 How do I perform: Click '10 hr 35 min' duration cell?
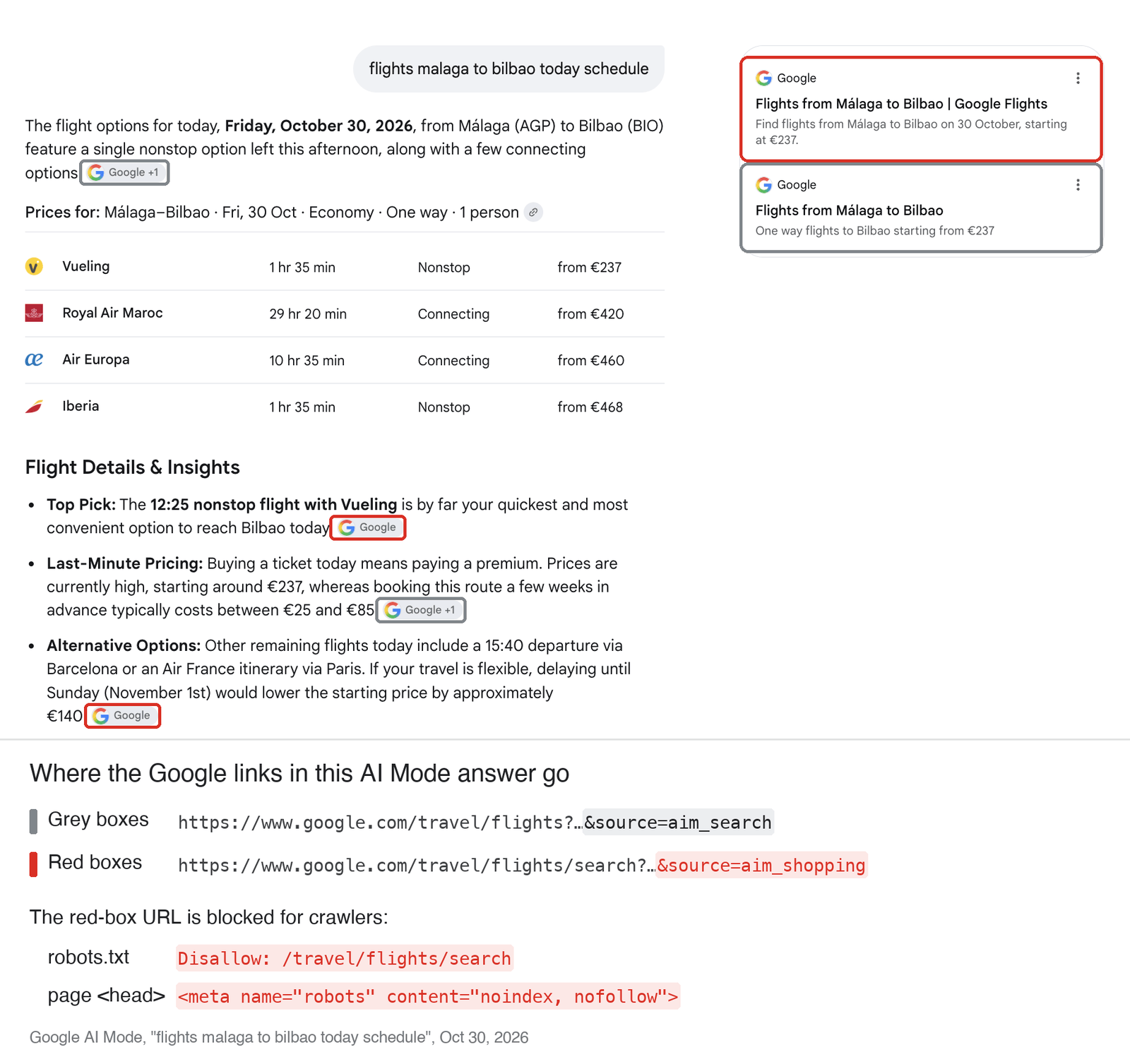(307, 361)
